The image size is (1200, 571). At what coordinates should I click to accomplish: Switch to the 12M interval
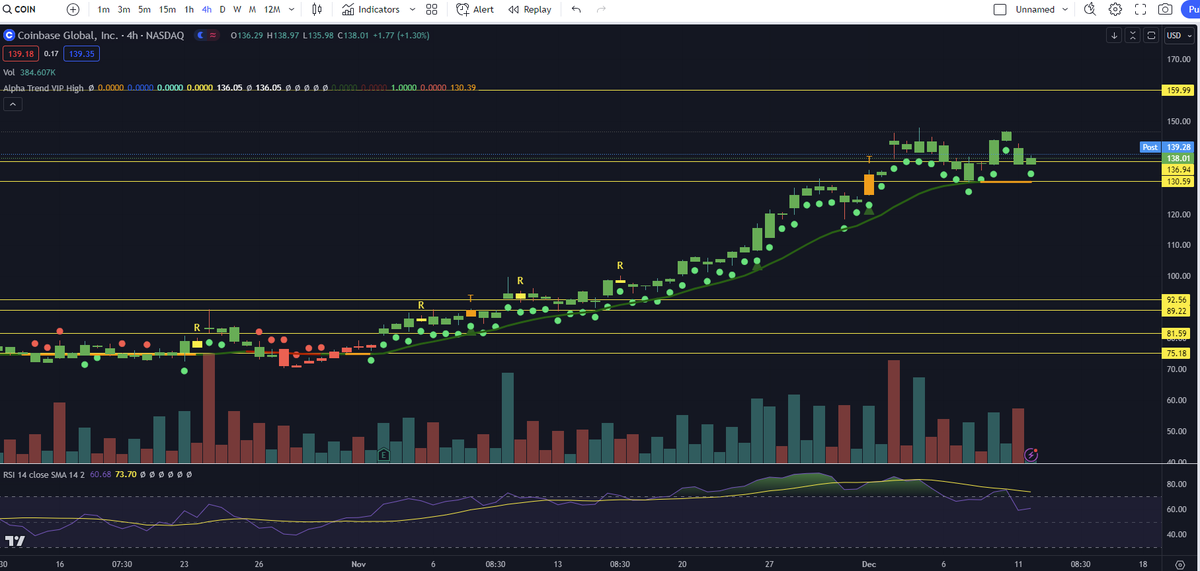point(271,9)
